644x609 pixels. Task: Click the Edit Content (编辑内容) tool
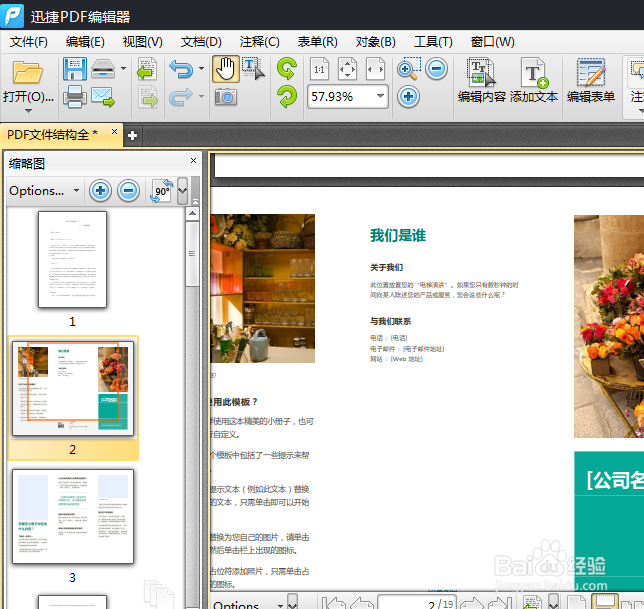click(x=482, y=80)
